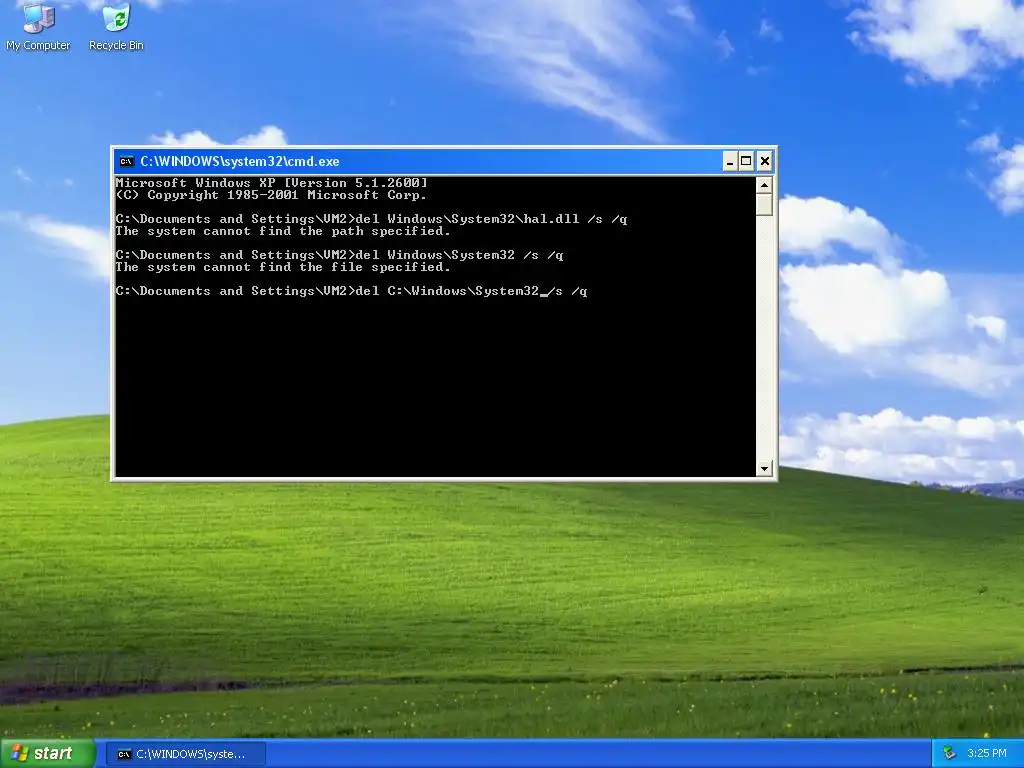Click the 'cannot find the path specified' message

click(x=283, y=231)
